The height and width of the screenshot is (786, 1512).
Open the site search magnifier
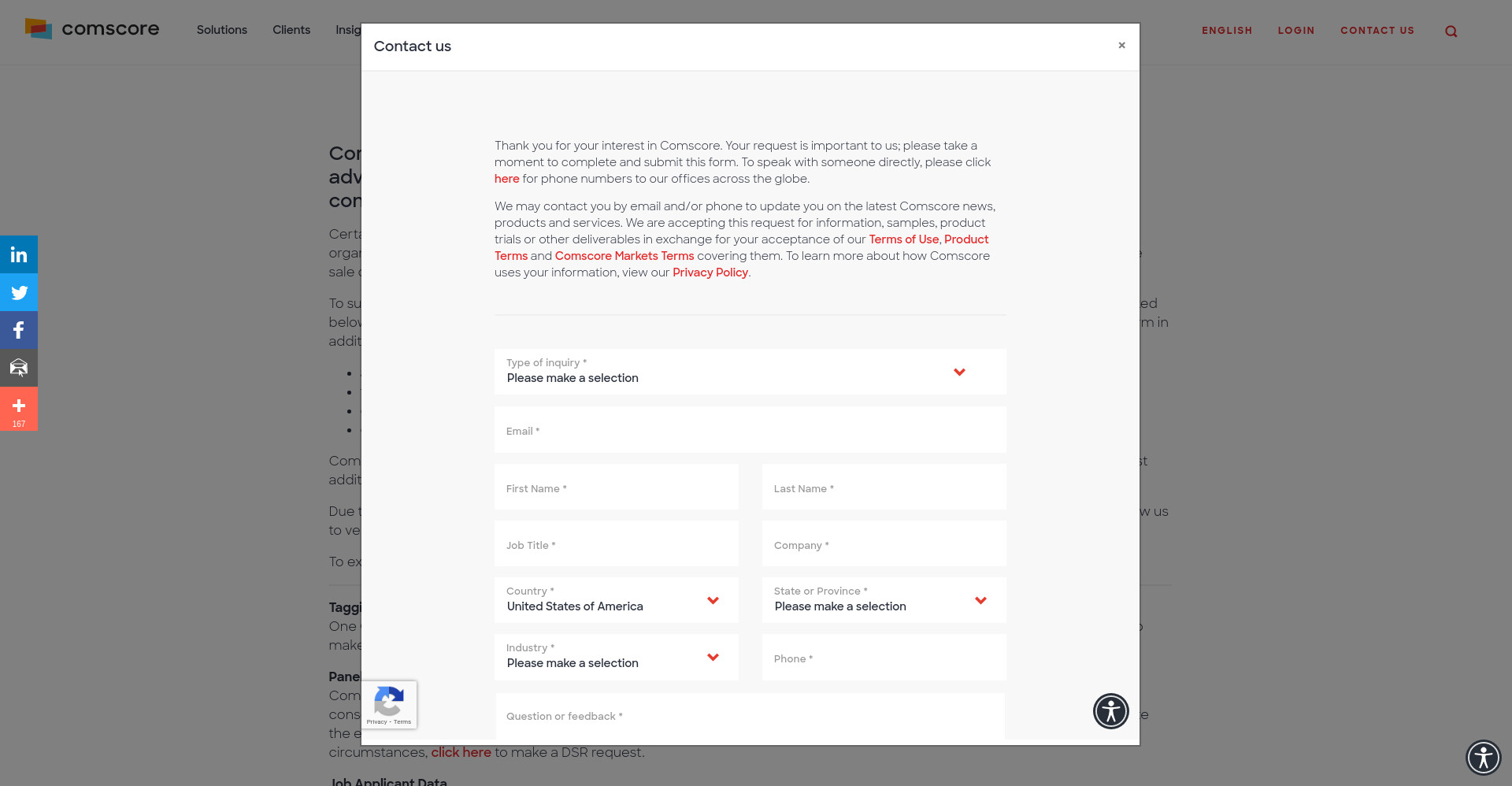click(x=1451, y=32)
